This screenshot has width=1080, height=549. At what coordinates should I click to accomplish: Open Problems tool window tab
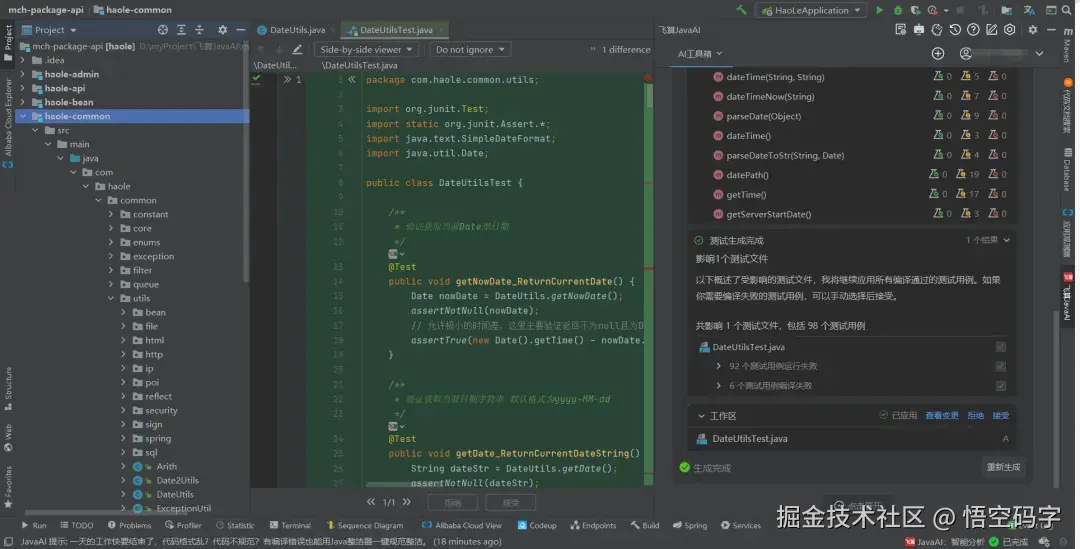click(x=129, y=526)
